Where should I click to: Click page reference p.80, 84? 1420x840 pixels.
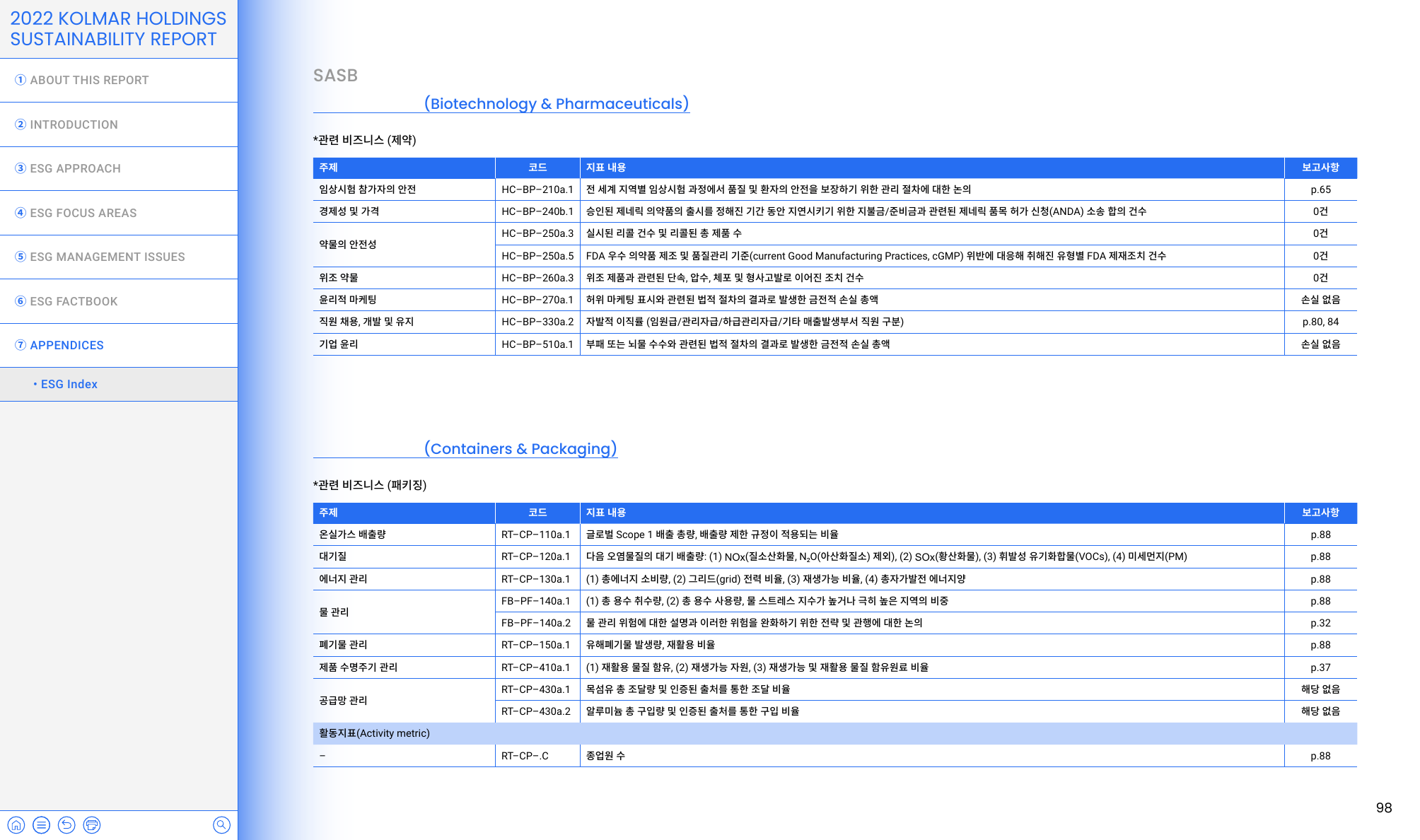pos(1320,322)
